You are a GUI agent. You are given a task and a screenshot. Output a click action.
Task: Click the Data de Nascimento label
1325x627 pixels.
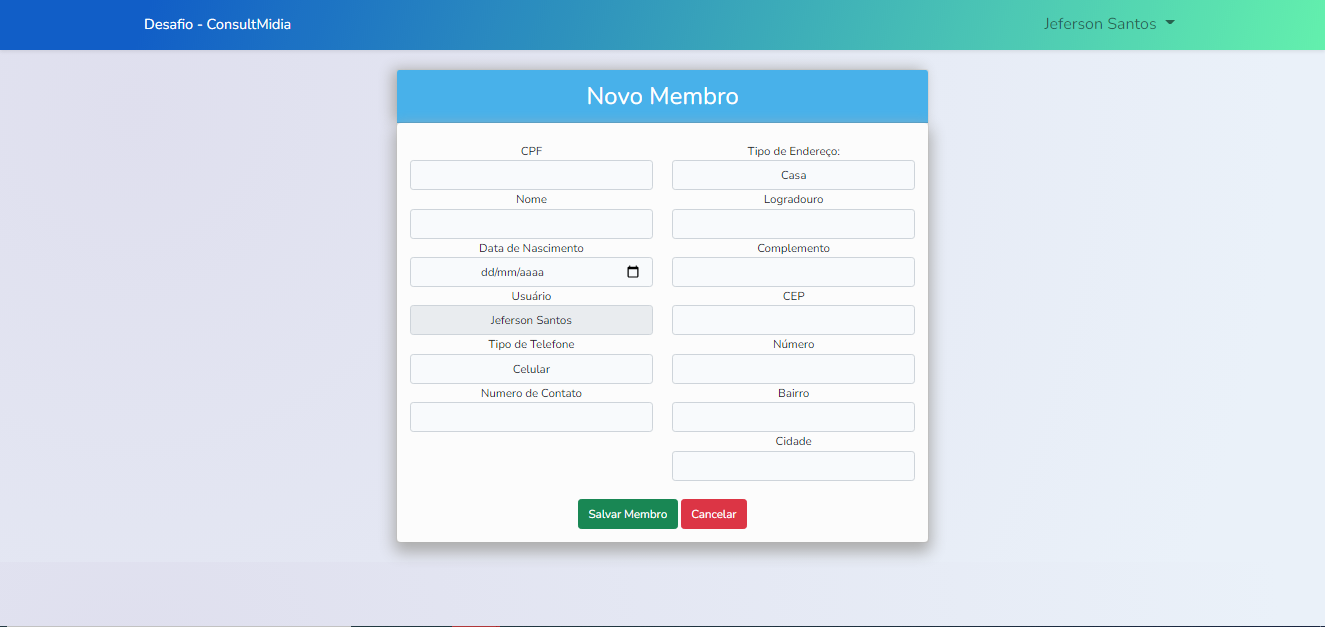click(531, 248)
